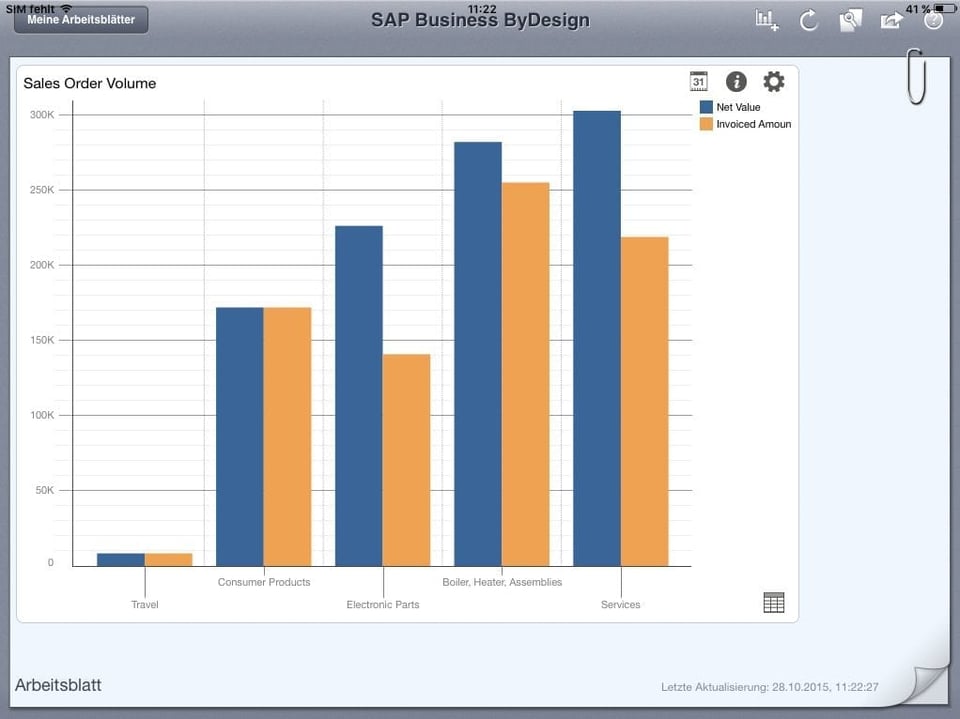Open the calendar date selector icon

click(x=699, y=81)
